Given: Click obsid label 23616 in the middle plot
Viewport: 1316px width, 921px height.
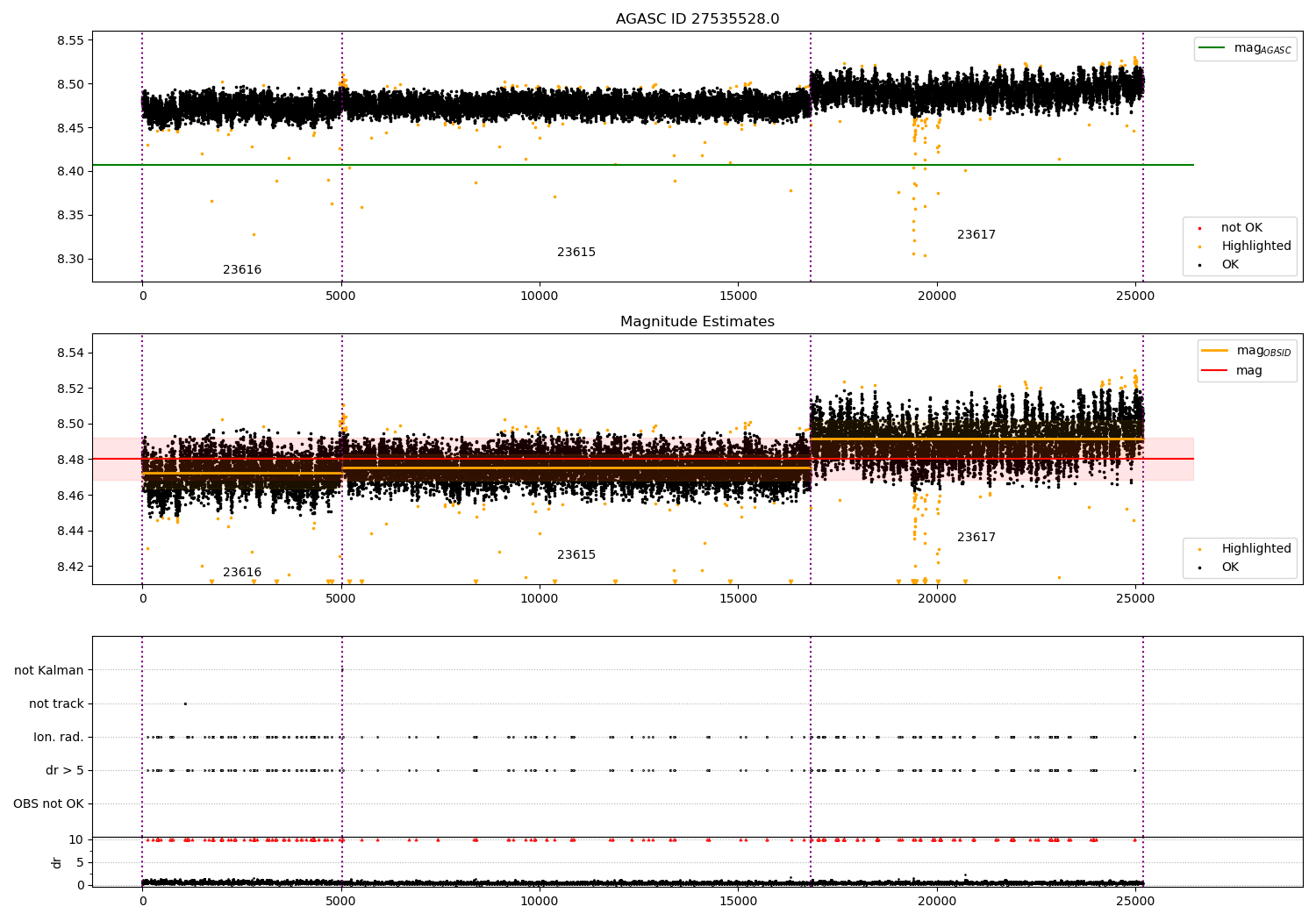Looking at the screenshot, I should pos(242,573).
